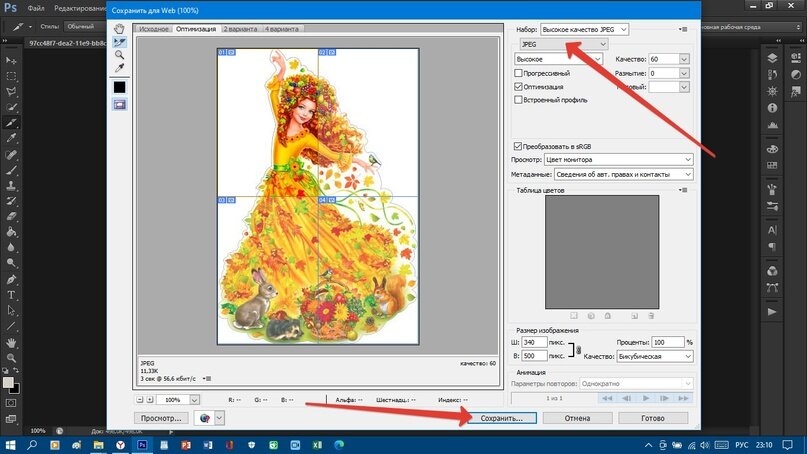The width and height of the screenshot is (807, 454).
Task: Select the Rectangular Marquee tool in Photoshop
Action: click(11, 76)
